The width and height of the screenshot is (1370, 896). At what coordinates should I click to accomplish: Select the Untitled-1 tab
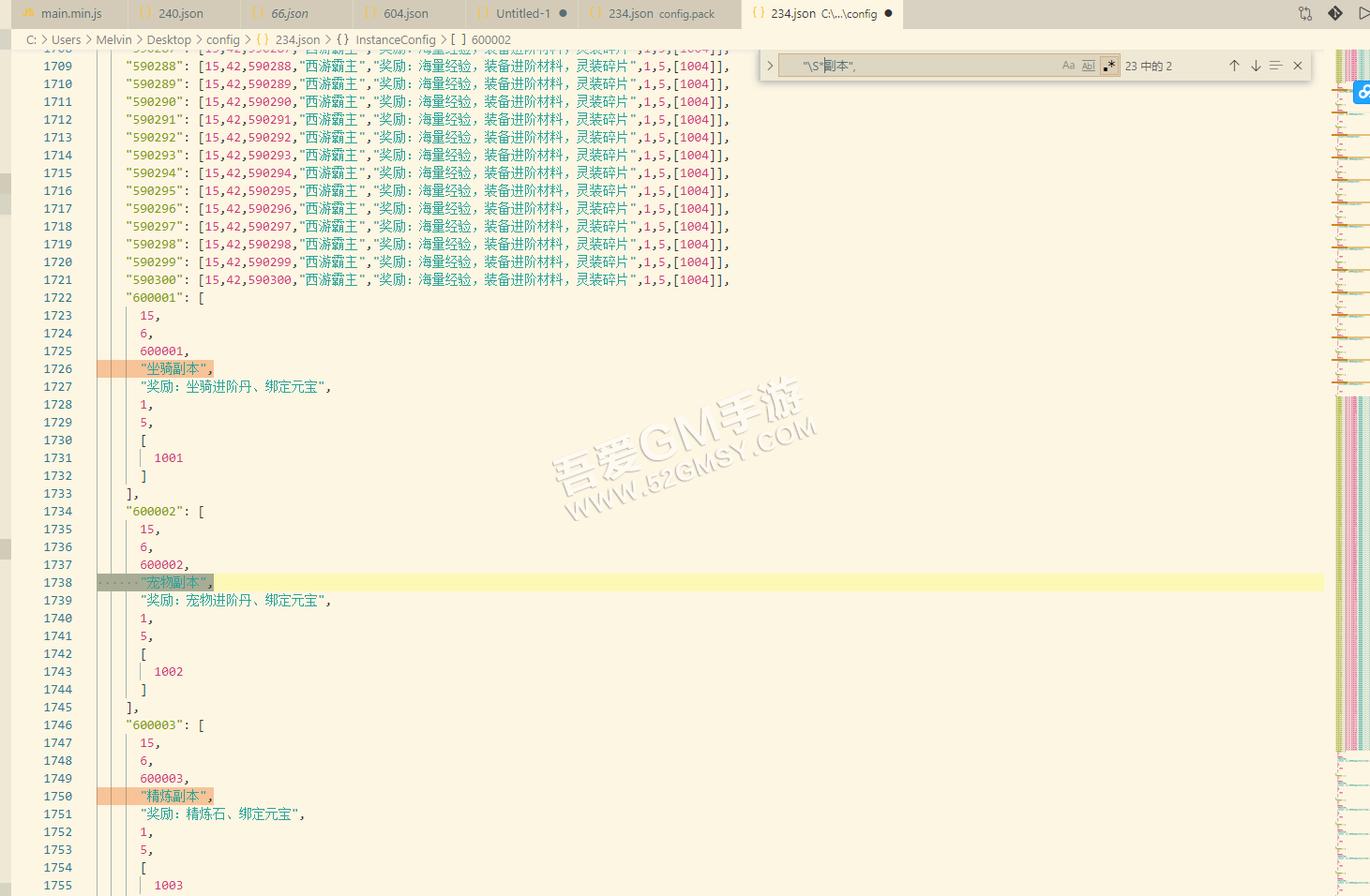(522, 14)
